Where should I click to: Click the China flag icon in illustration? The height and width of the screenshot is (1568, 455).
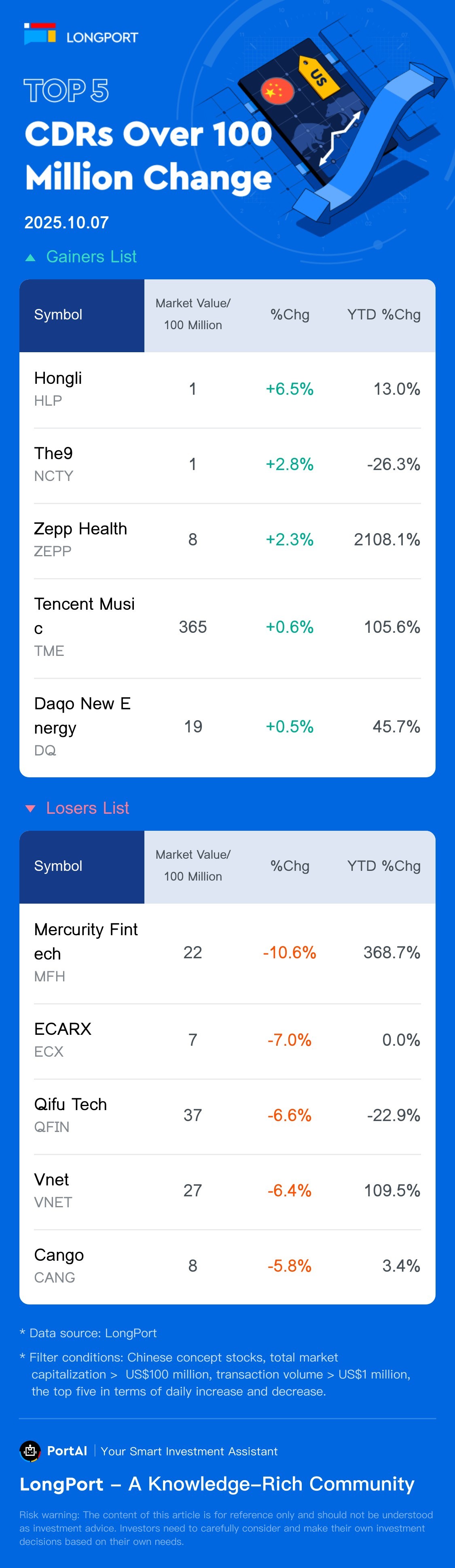(x=277, y=92)
